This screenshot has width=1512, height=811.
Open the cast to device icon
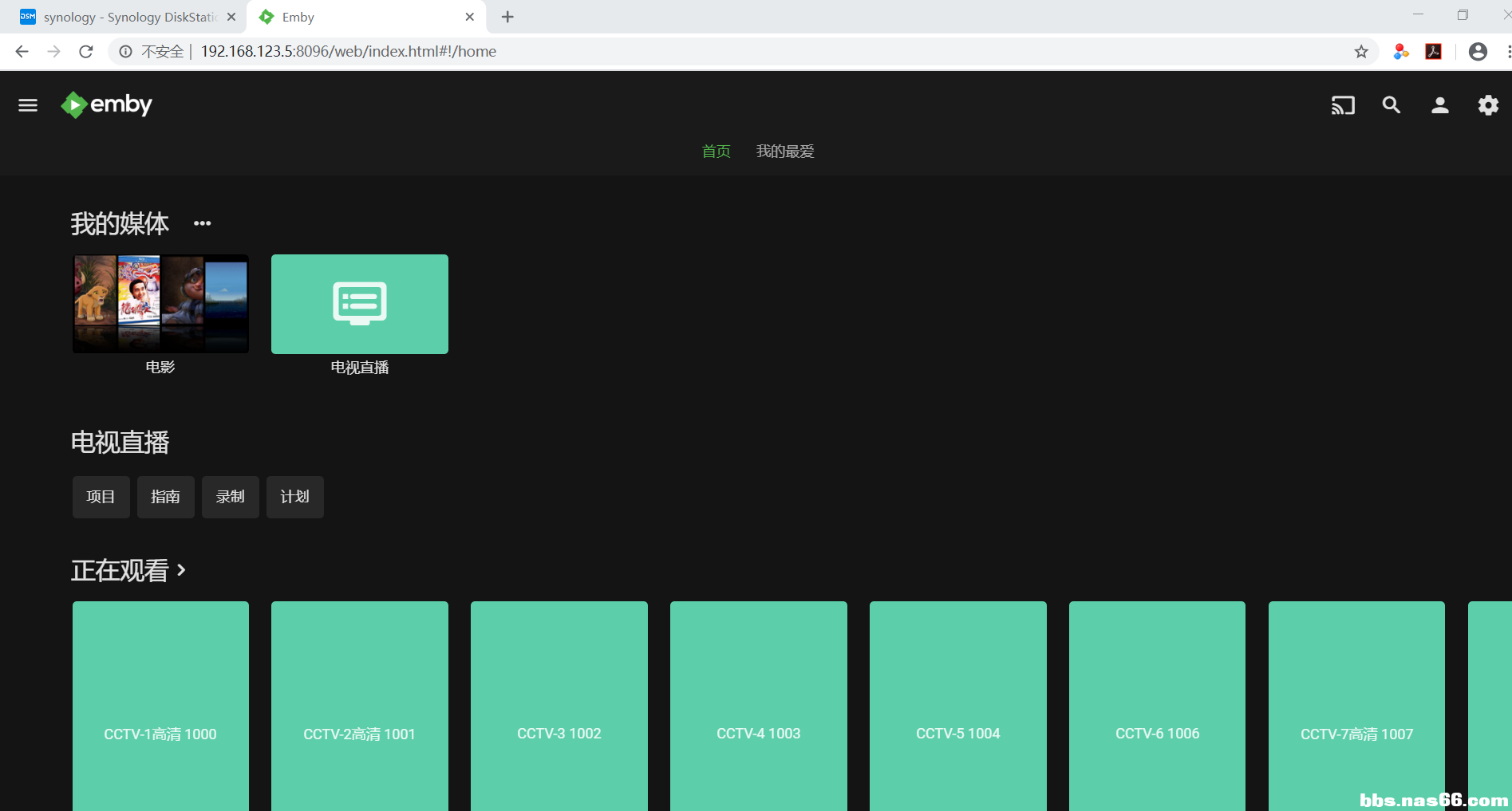point(1343,105)
